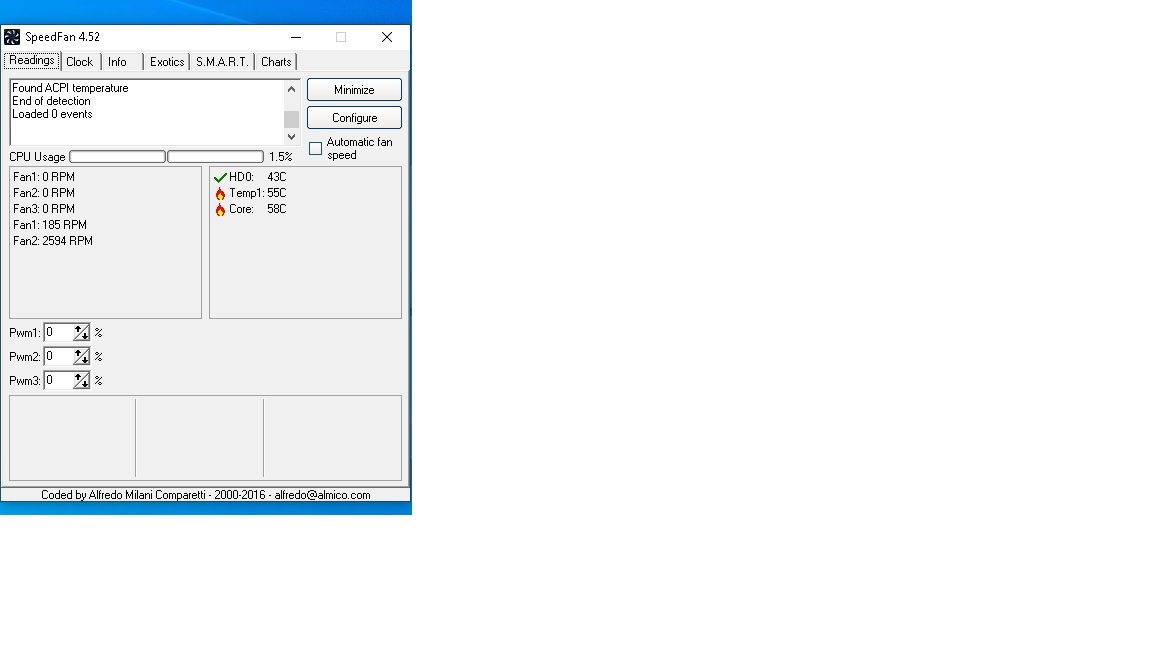1152x648 pixels.
Task: Open the Readings tab
Action: coord(32,61)
